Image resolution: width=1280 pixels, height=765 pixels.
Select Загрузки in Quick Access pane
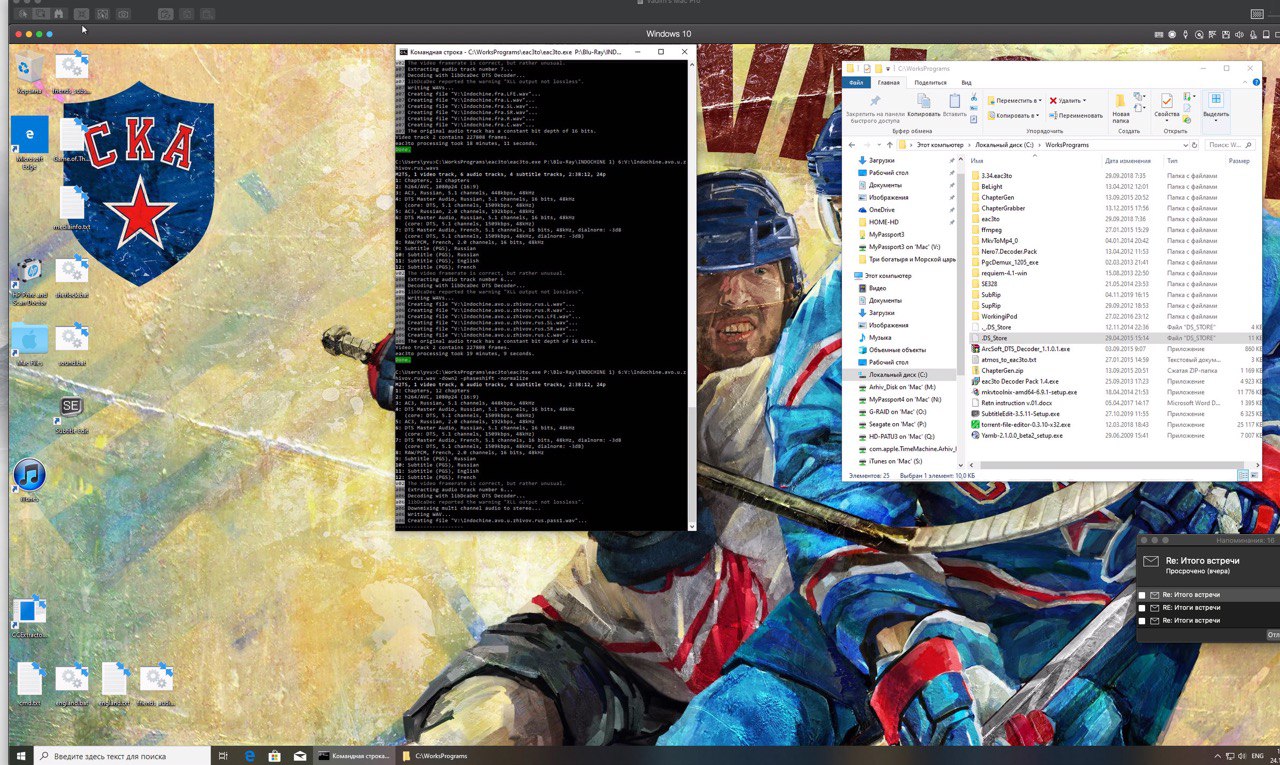pos(881,160)
